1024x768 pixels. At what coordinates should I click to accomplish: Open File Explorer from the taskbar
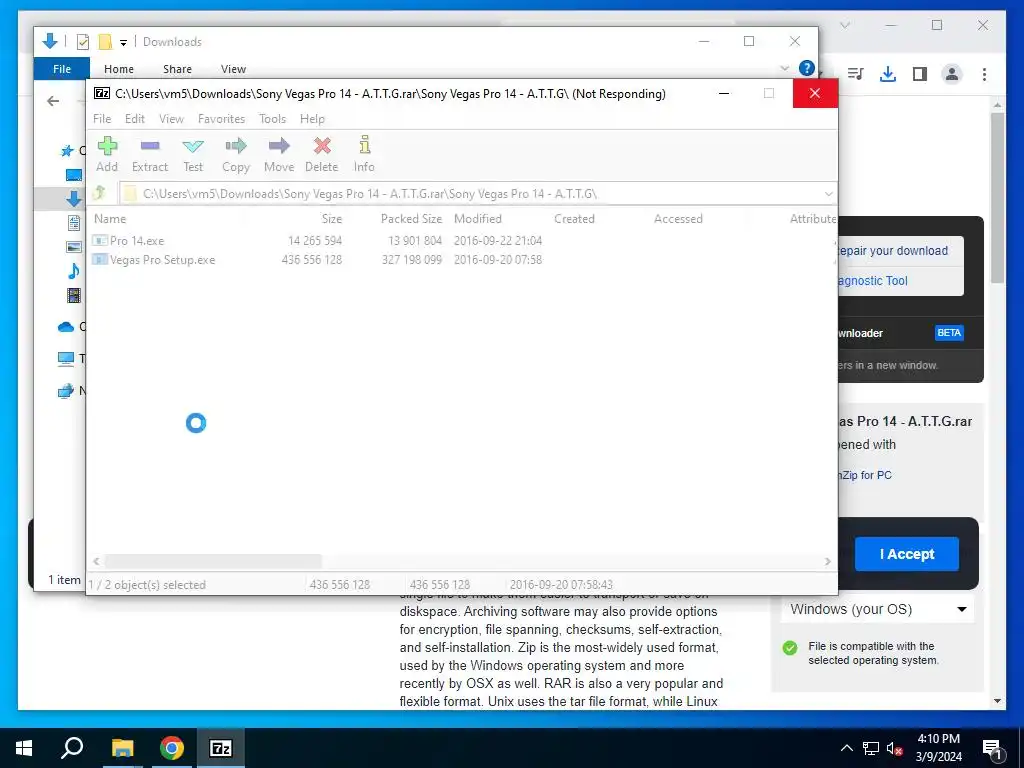pyautogui.click(x=122, y=748)
